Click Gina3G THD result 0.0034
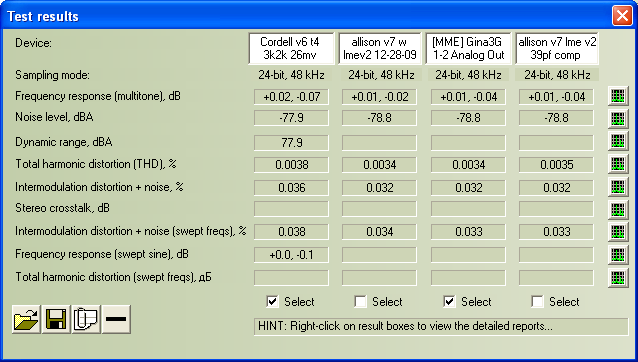The image size is (638, 362). 468,165
